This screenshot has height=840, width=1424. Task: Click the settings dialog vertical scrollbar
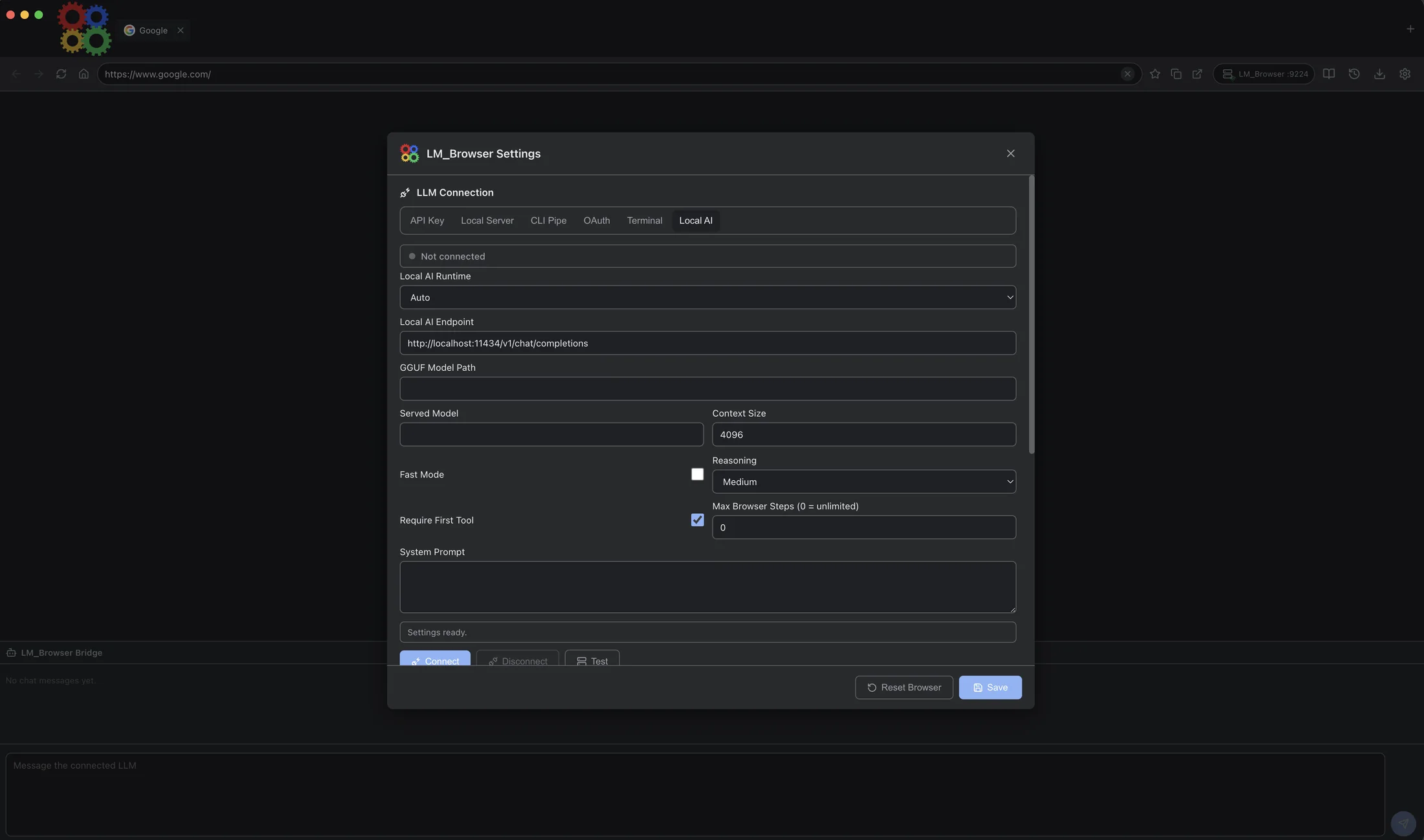pyautogui.click(x=1031, y=315)
